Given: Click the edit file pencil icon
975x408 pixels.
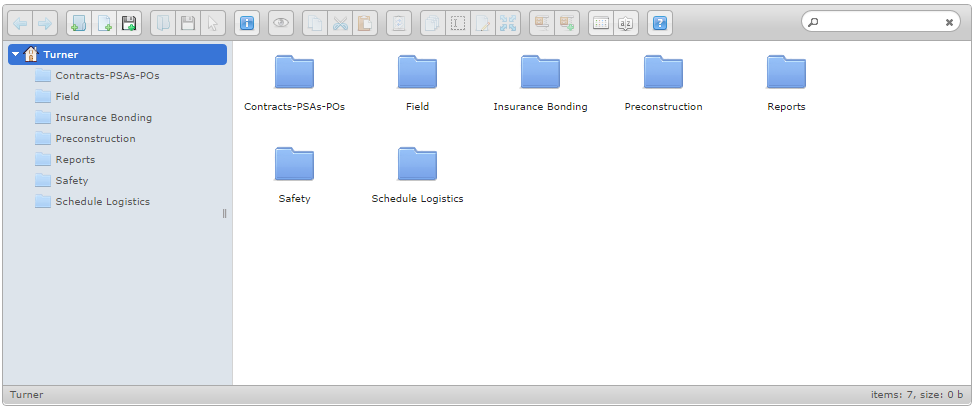Looking at the screenshot, I should tap(483, 24).
